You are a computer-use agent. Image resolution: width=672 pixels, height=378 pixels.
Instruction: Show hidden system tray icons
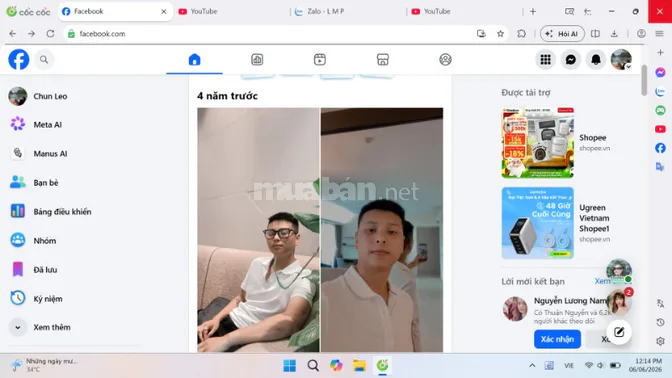coord(532,366)
